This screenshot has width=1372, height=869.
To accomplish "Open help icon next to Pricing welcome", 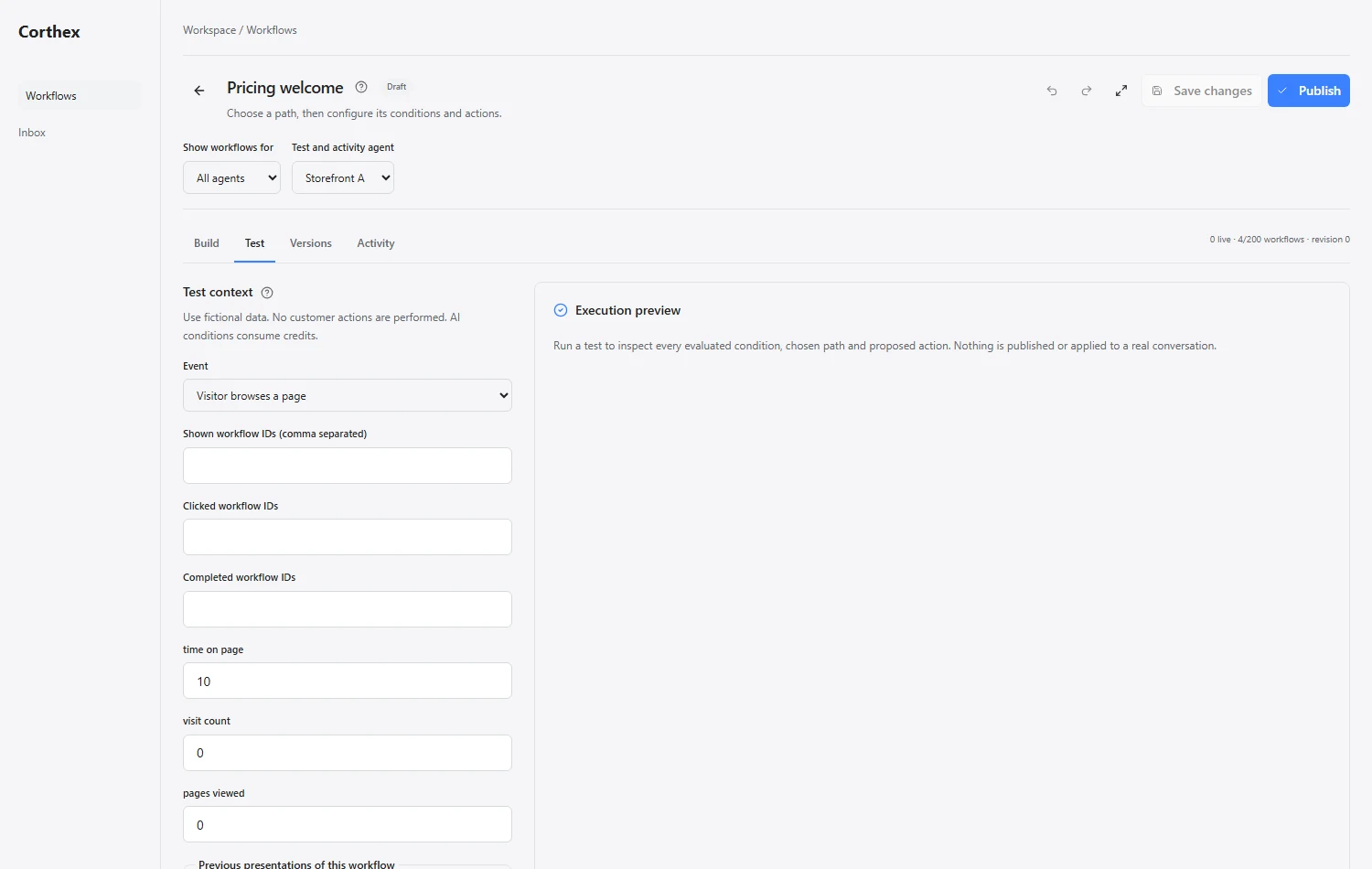I will [361, 87].
